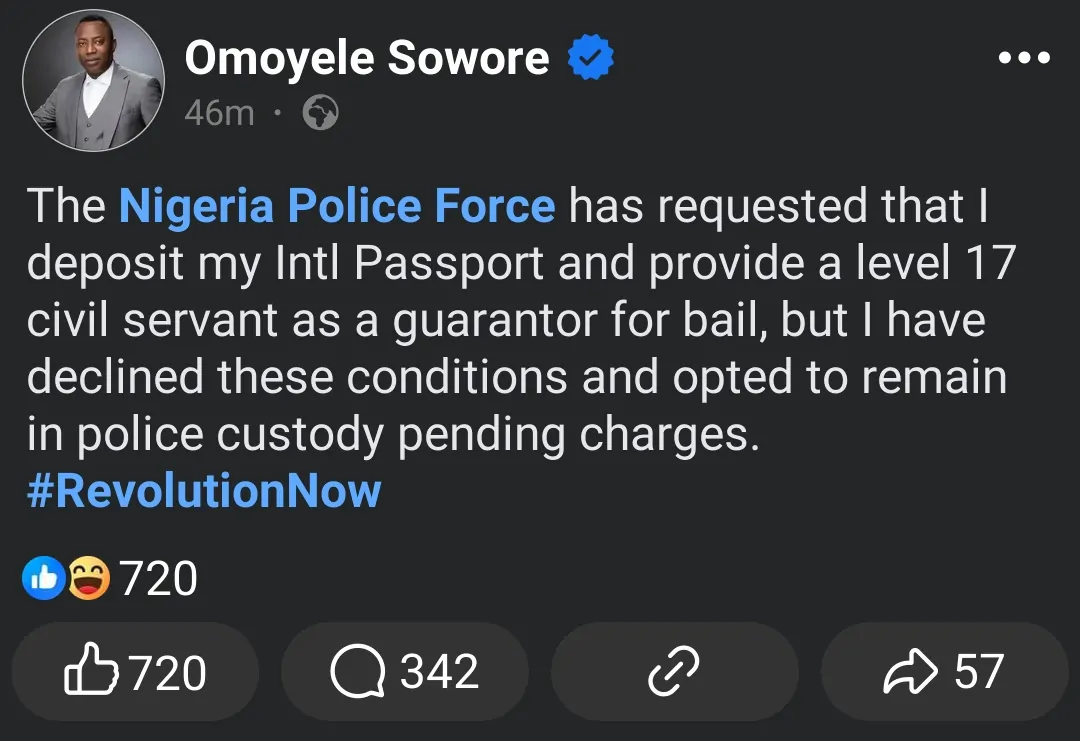Tap the 720 count in the Like button
The image size is (1080, 741).
pos(168,672)
